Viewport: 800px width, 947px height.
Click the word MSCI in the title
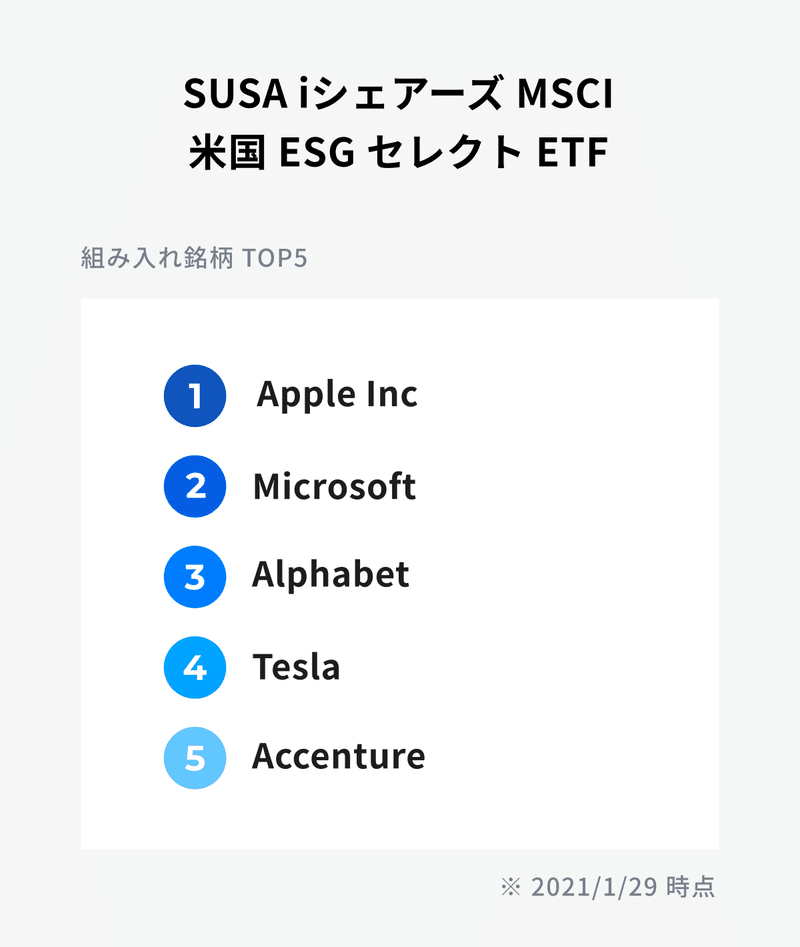pyautogui.click(x=565, y=94)
